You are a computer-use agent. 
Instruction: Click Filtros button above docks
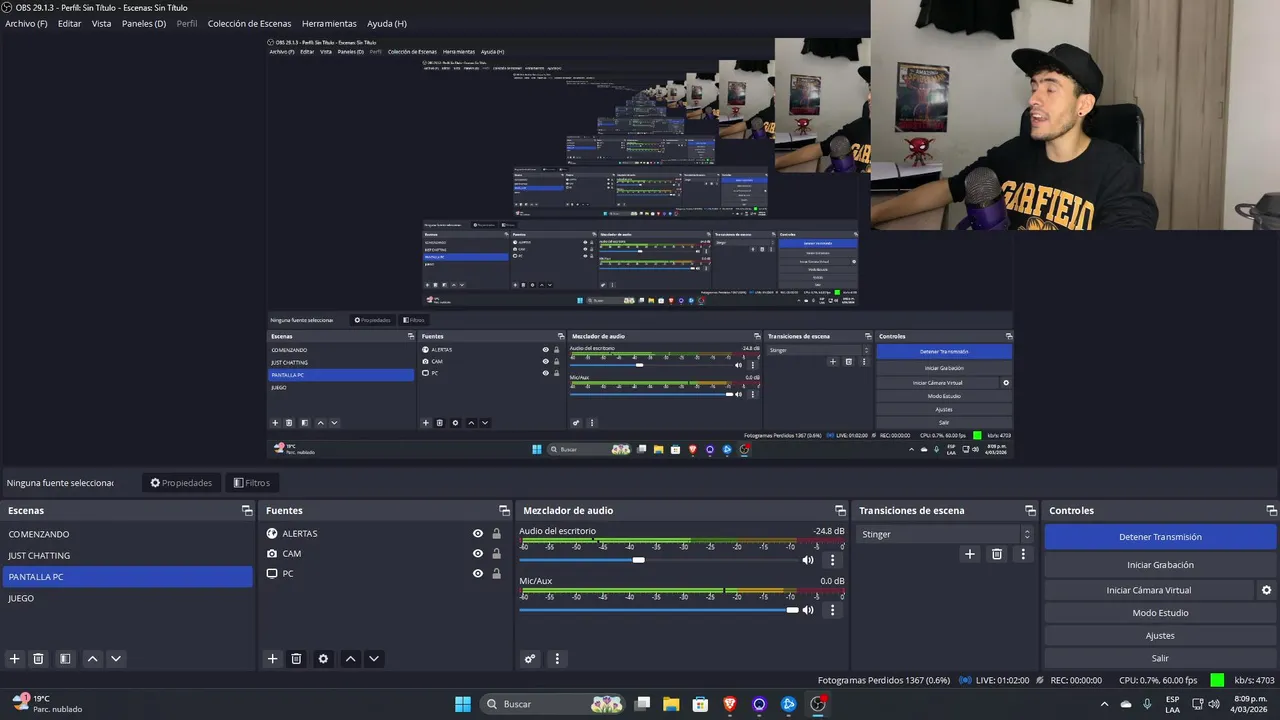tap(251, 483)
